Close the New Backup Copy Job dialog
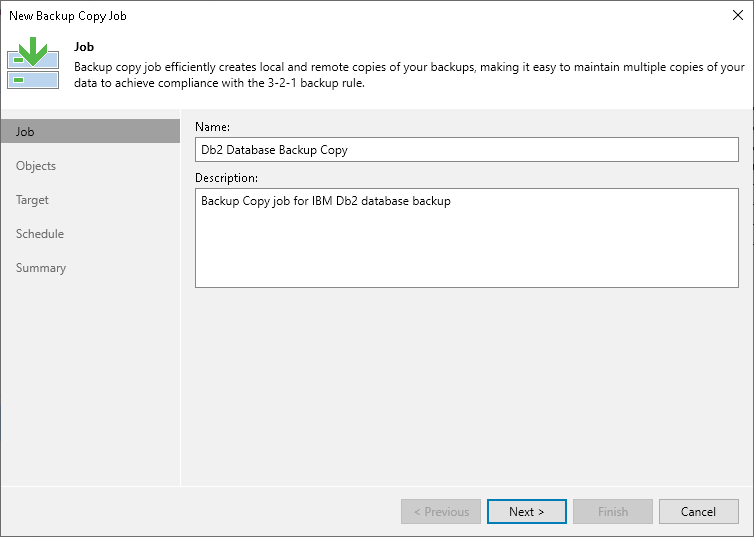The image size is (754, 537). [x=736, y=16]
